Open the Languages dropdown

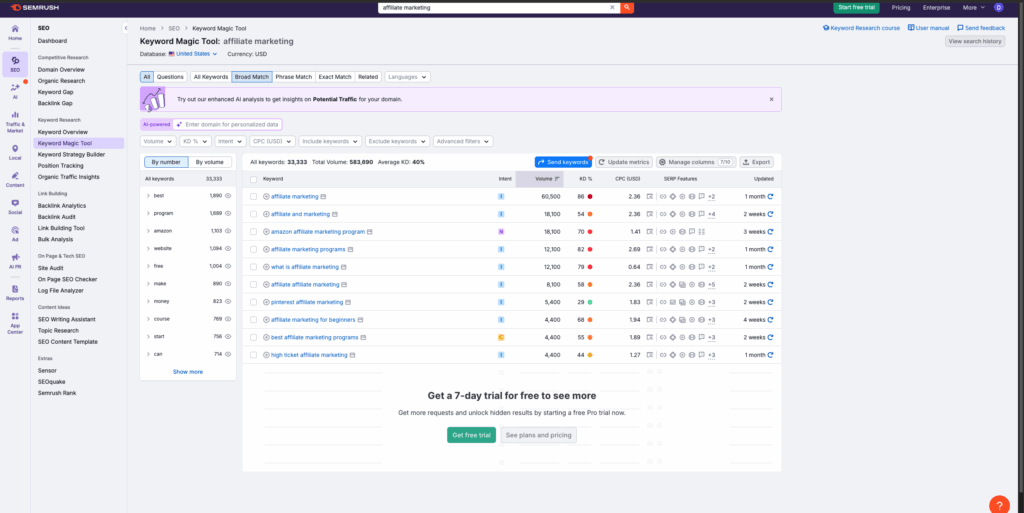tap(408, 77)
